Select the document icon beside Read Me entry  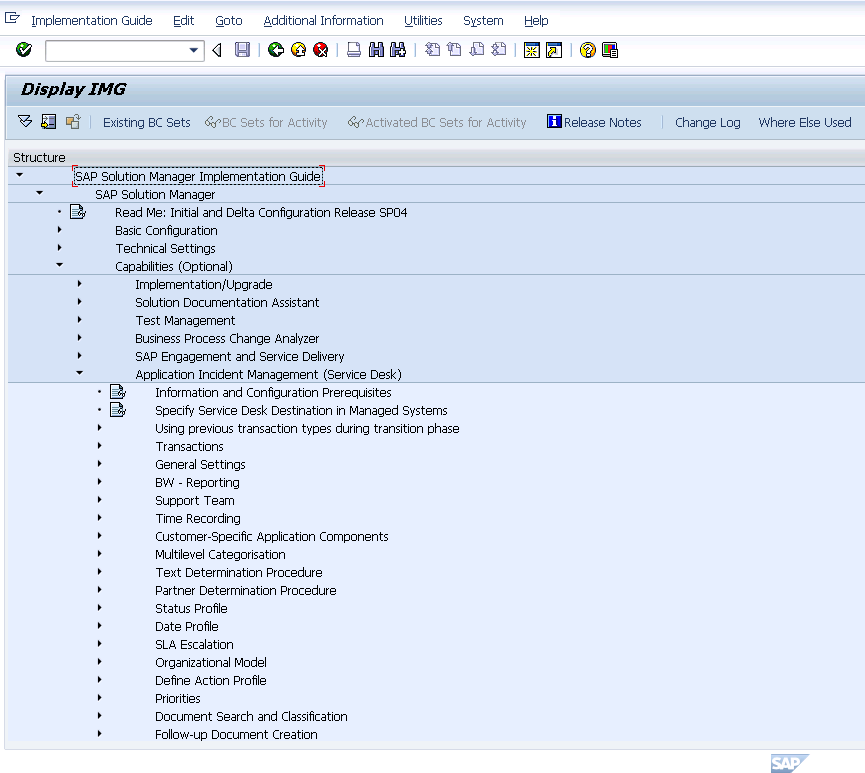pyautogui.click(x=79, y=211)
